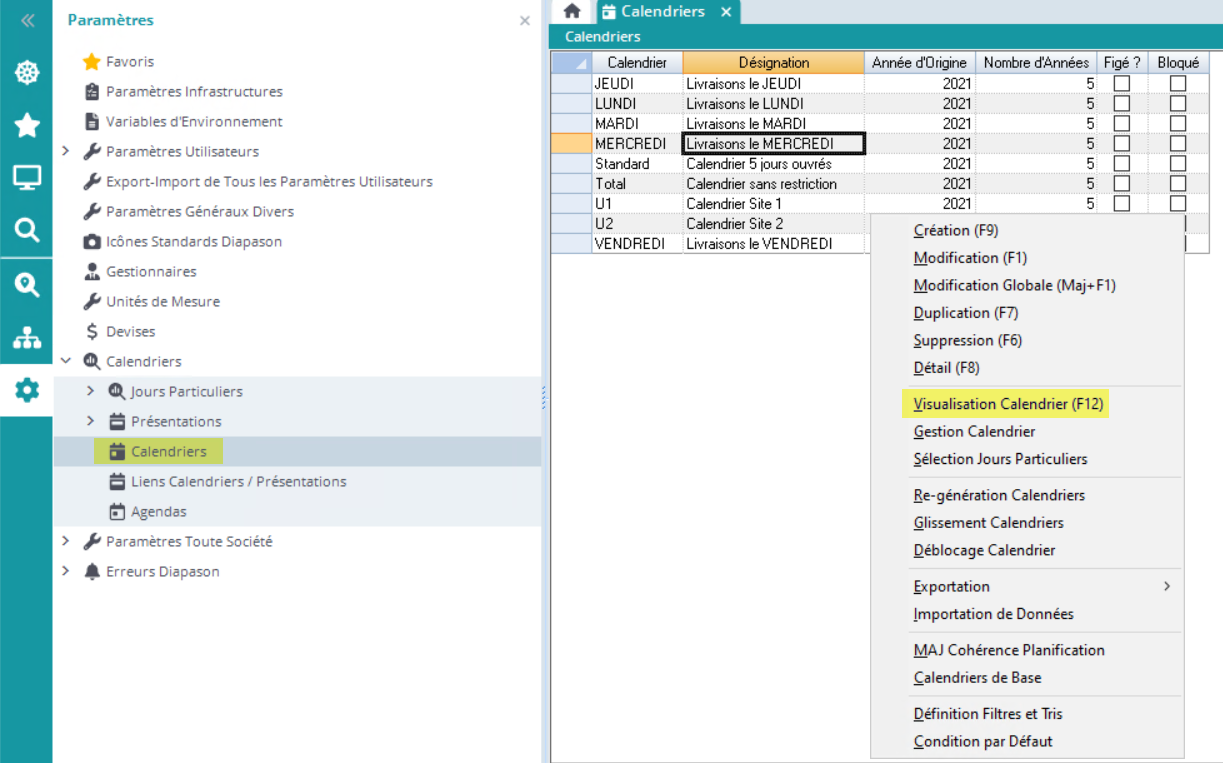Click the ship wheel icon in sidebar
This screenshot has height=763, width=1223.
[x=26, y=72]
